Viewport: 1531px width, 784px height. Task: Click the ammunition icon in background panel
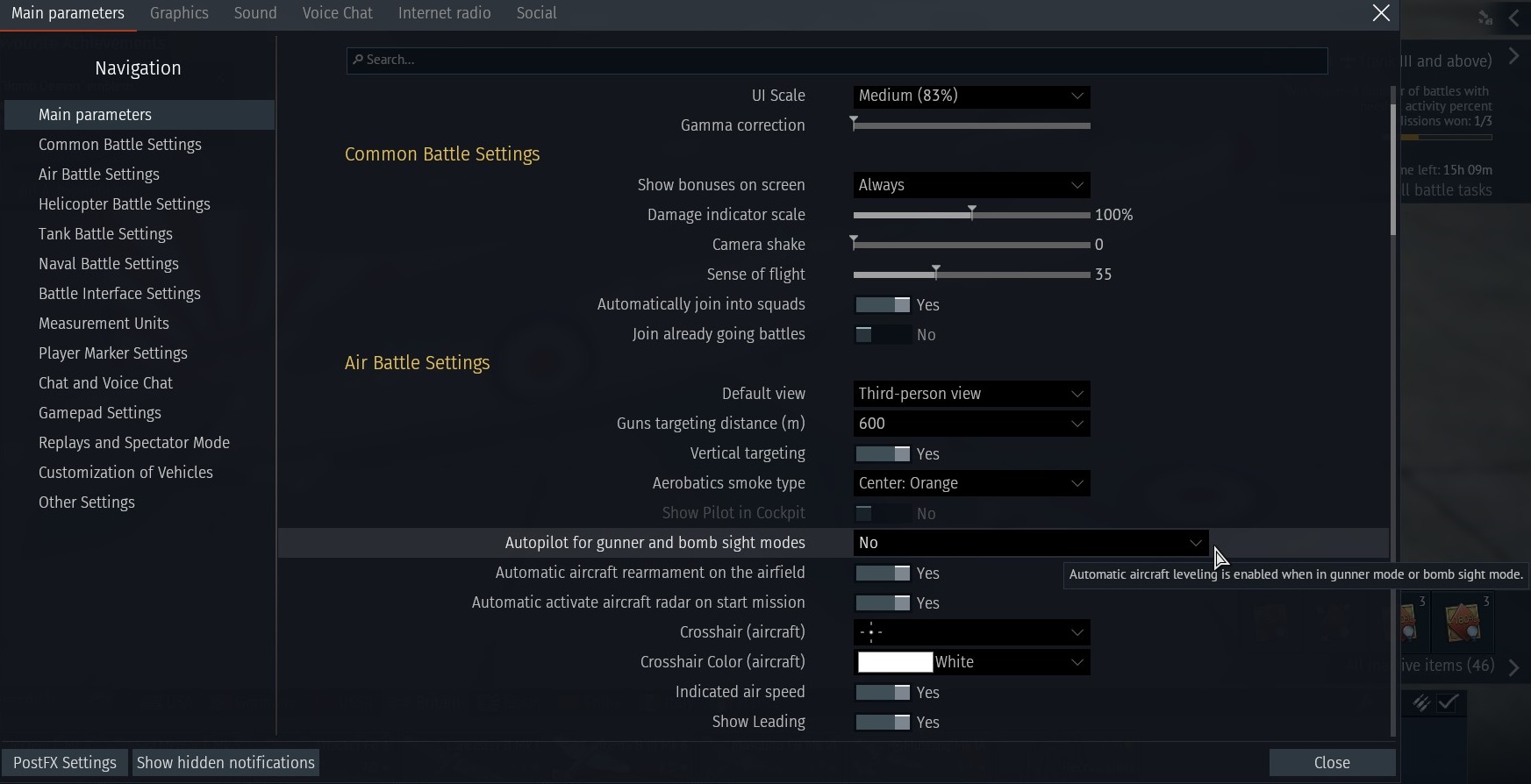1421,703
